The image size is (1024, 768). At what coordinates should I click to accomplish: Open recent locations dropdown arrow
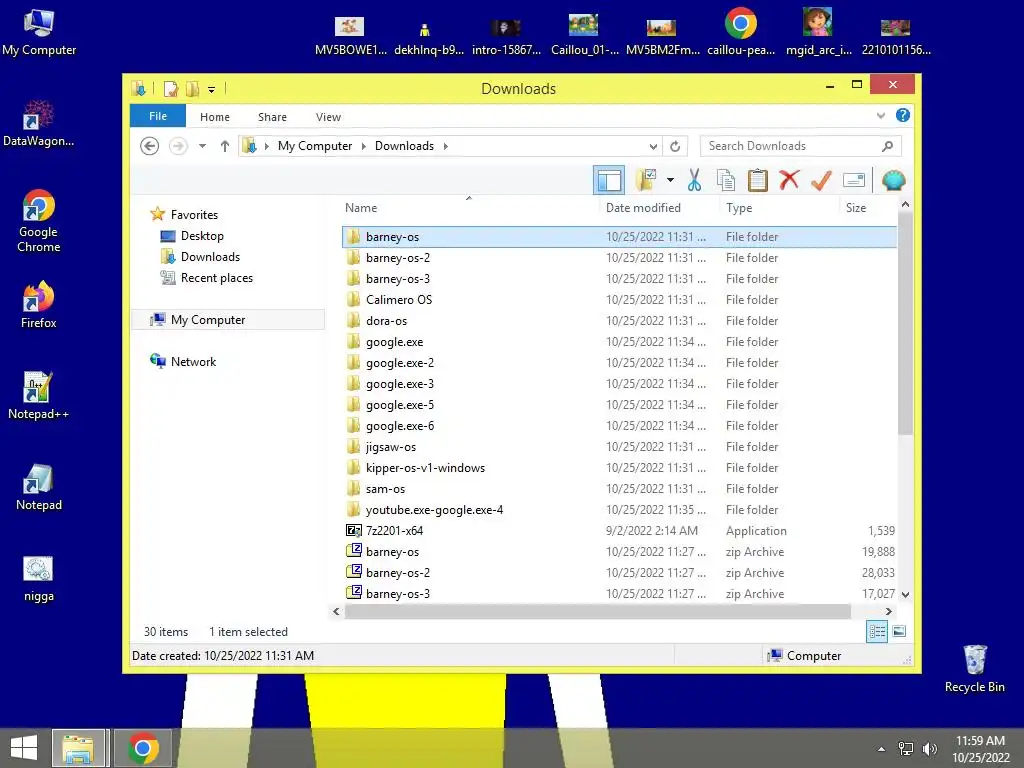tap(202, 146)
